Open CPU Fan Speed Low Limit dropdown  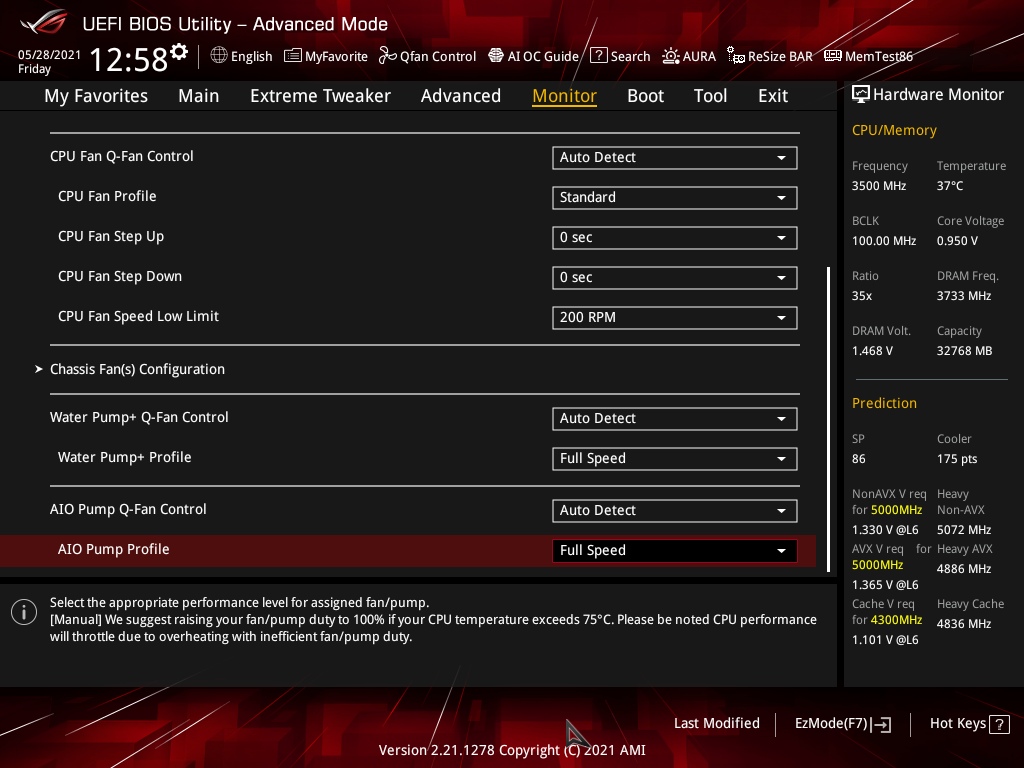tap(675, 317)
